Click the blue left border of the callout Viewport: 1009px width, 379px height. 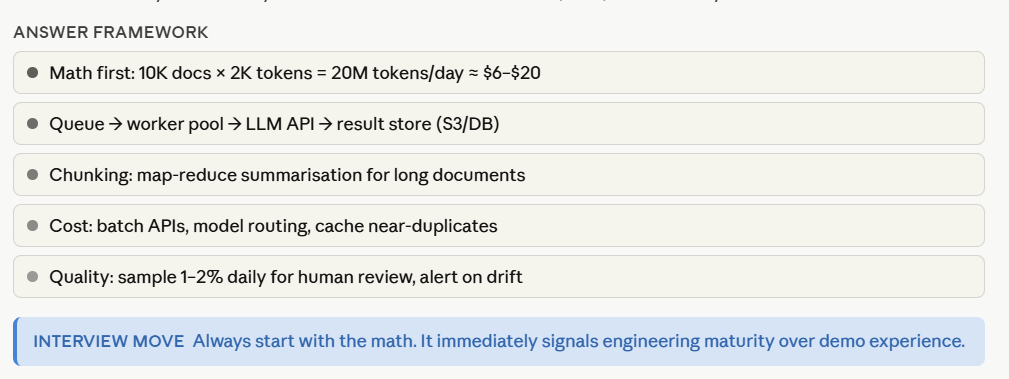tap(16, 342)
